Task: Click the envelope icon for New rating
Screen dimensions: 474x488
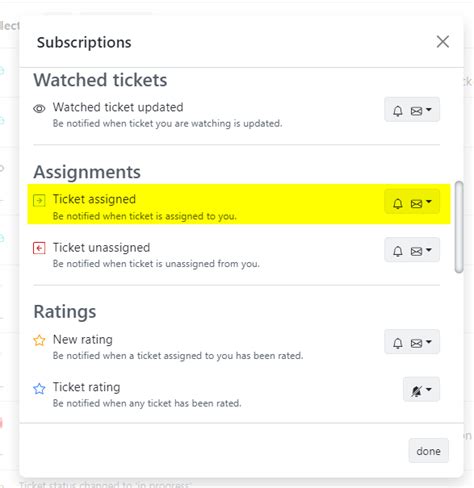Action: coord(417,343)
